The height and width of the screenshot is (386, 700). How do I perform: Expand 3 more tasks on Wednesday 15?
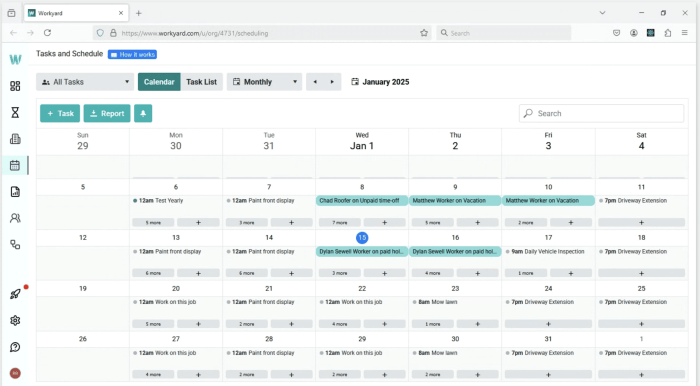pyautogui.click(x=339, y=273)
